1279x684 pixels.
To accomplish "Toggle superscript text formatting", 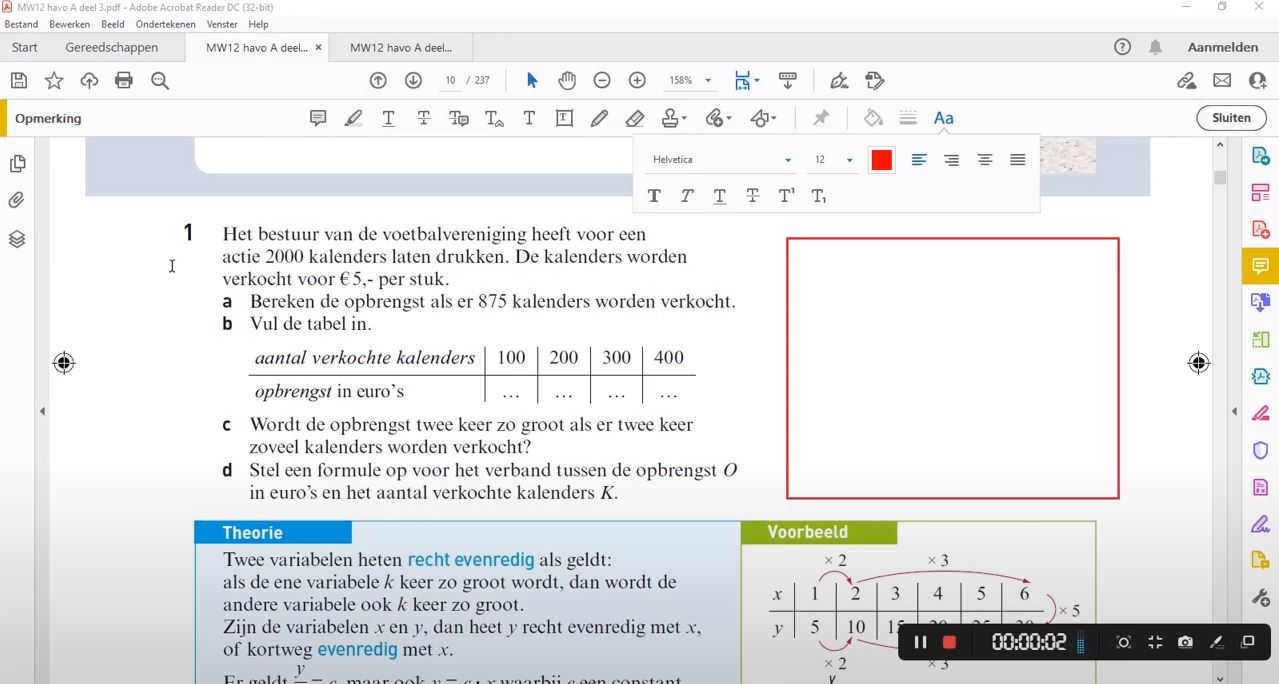I will [786, 196].
